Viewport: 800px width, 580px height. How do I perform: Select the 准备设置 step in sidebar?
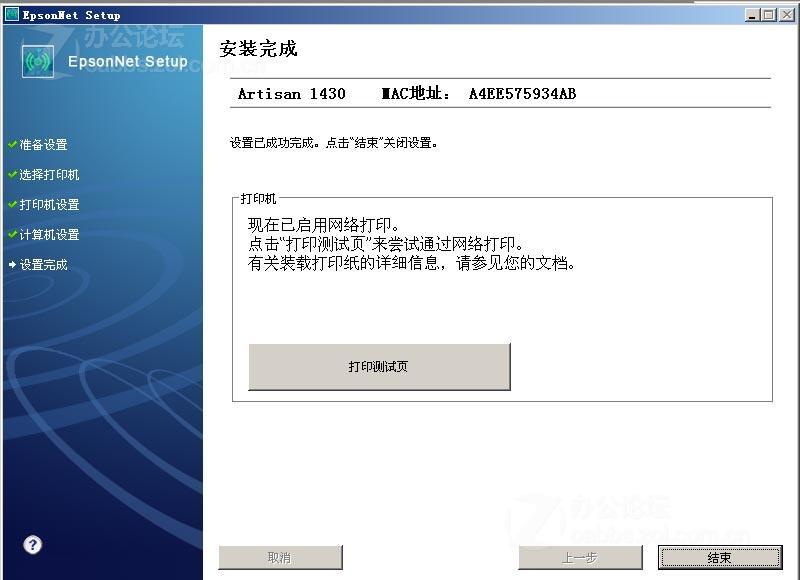[x=43, y=145]
